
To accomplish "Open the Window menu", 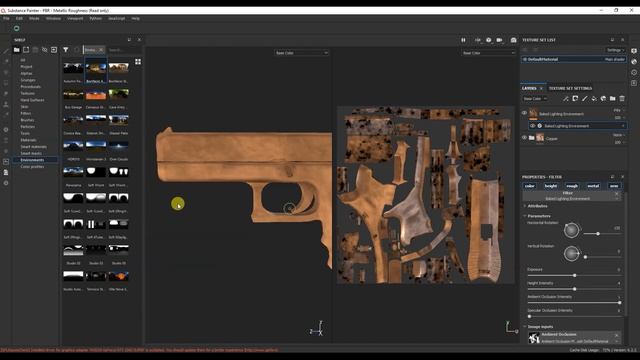I will click(53, 18).
